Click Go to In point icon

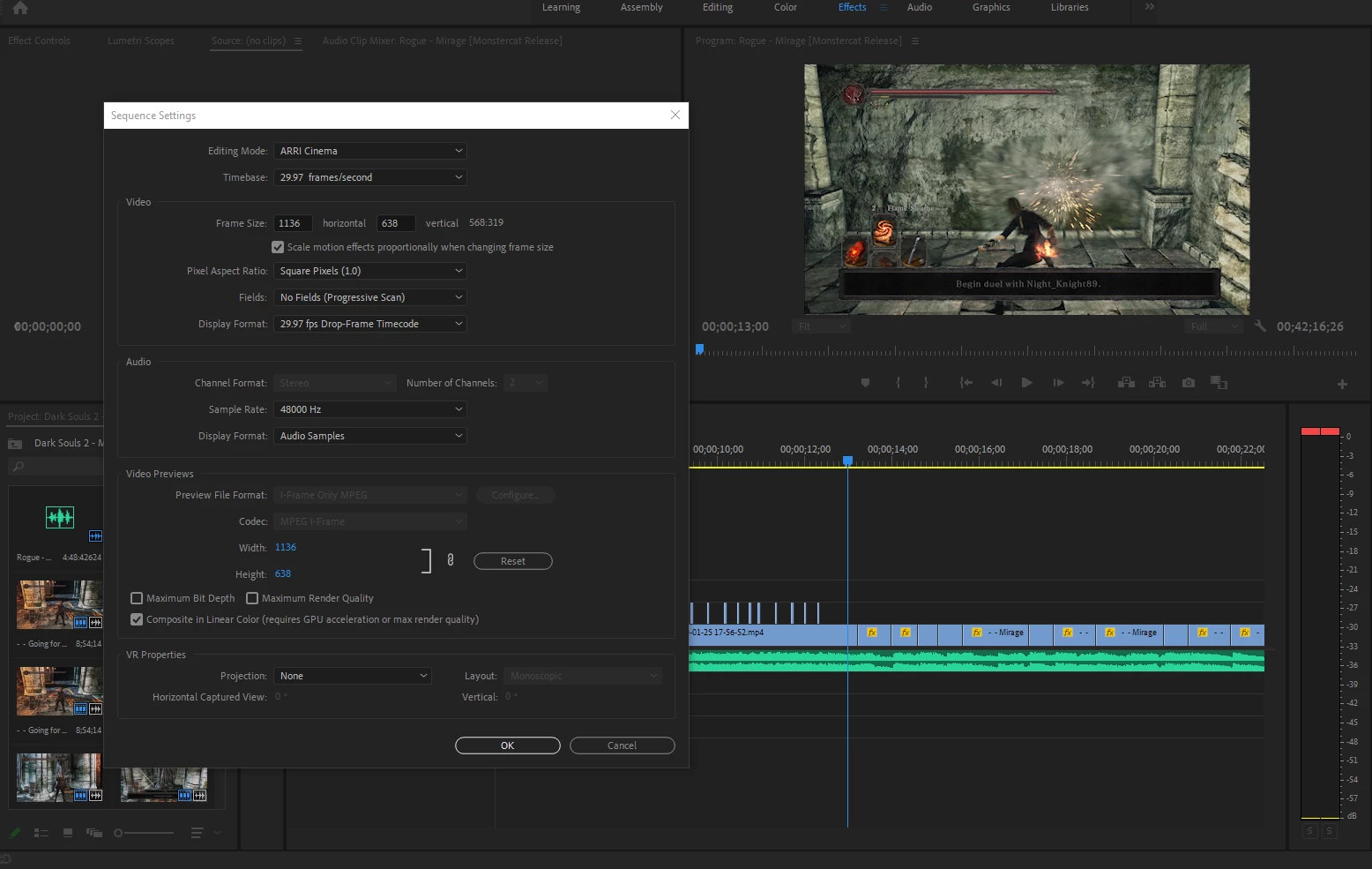tap(966, 383)
